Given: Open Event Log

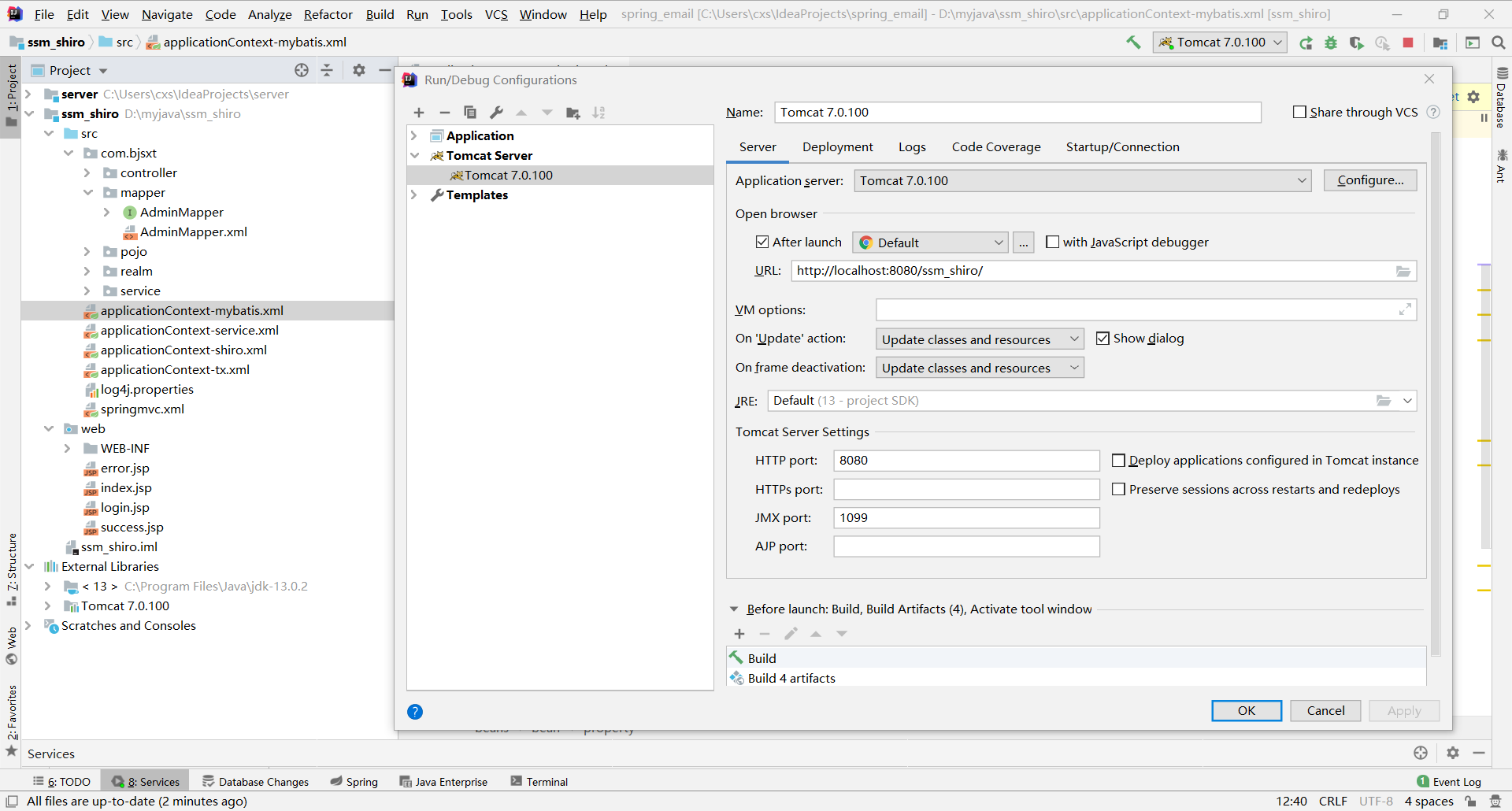Looking at the screenshot, I should 1449,781.
